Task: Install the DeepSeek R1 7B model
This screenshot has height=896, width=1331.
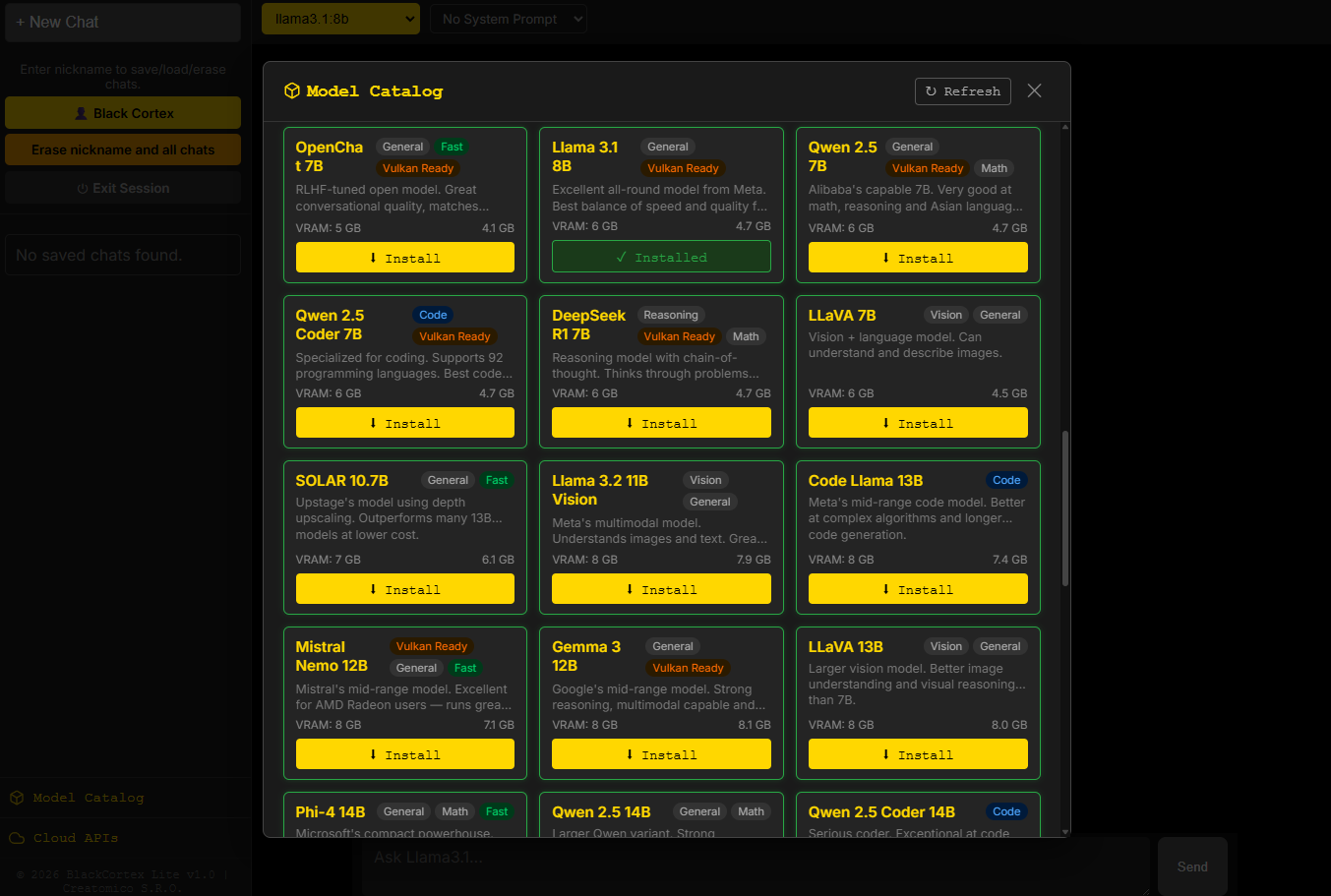Action: [661, 423]
